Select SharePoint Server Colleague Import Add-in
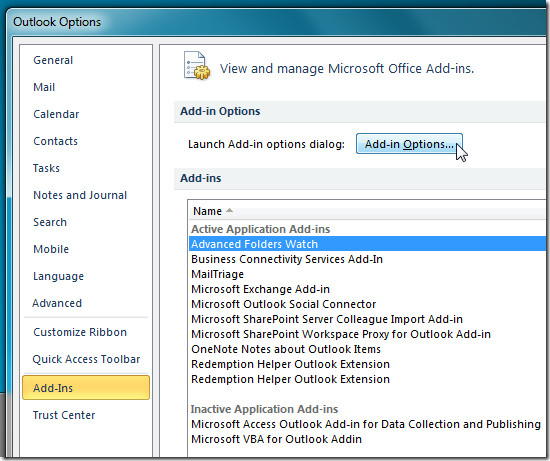The width and height of the screenshot is (550, 461). pos(368,319)
